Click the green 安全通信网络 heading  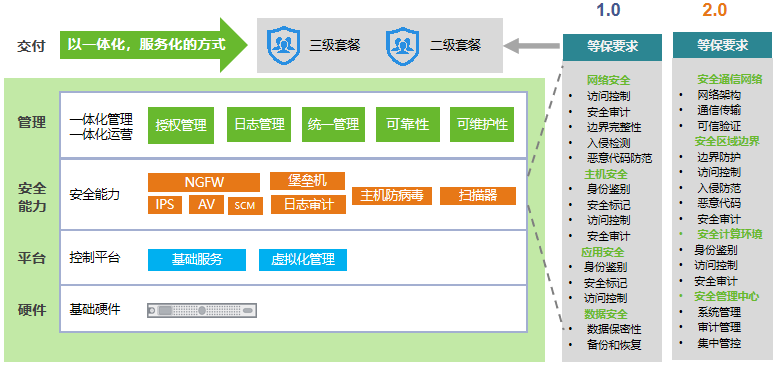point(730,79)
